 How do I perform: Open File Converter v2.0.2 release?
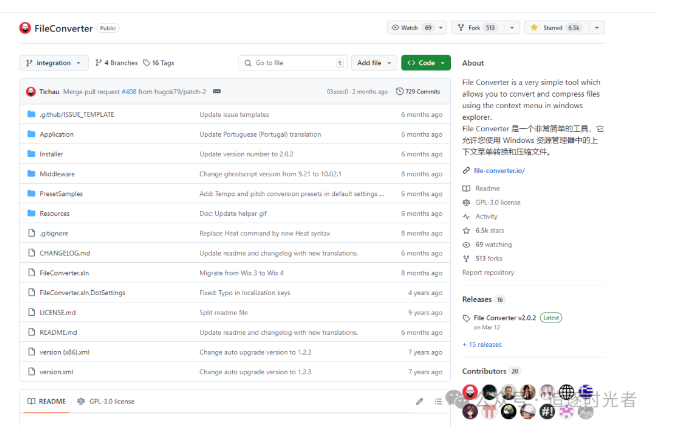click(x=505, y=318)
